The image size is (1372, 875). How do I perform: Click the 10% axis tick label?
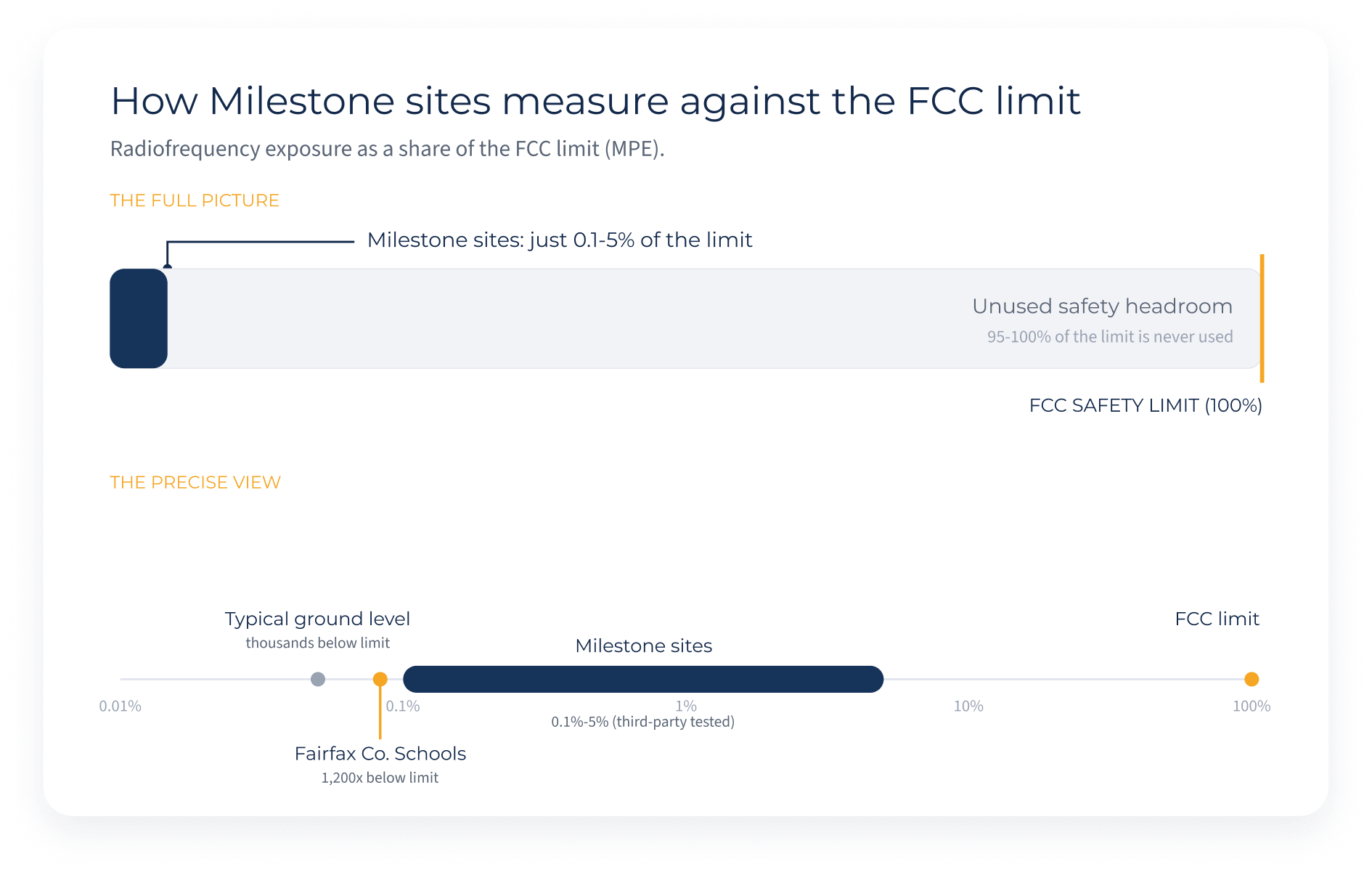coord(968,706)
